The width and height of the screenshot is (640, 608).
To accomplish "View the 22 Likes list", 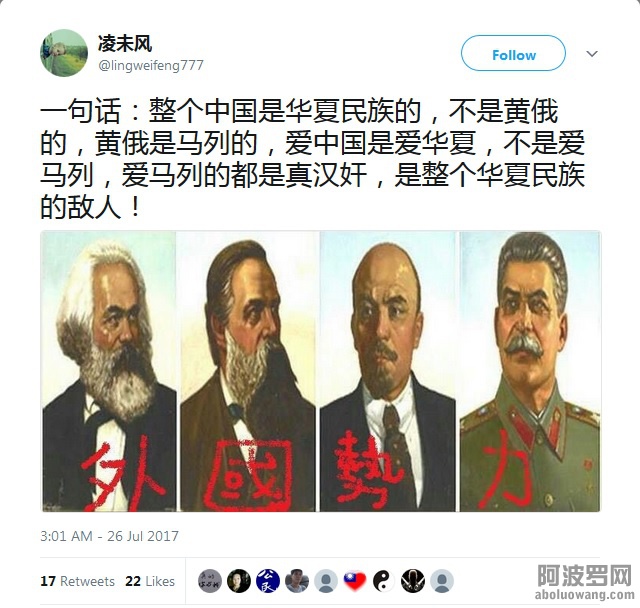I will tap(150, 581).
